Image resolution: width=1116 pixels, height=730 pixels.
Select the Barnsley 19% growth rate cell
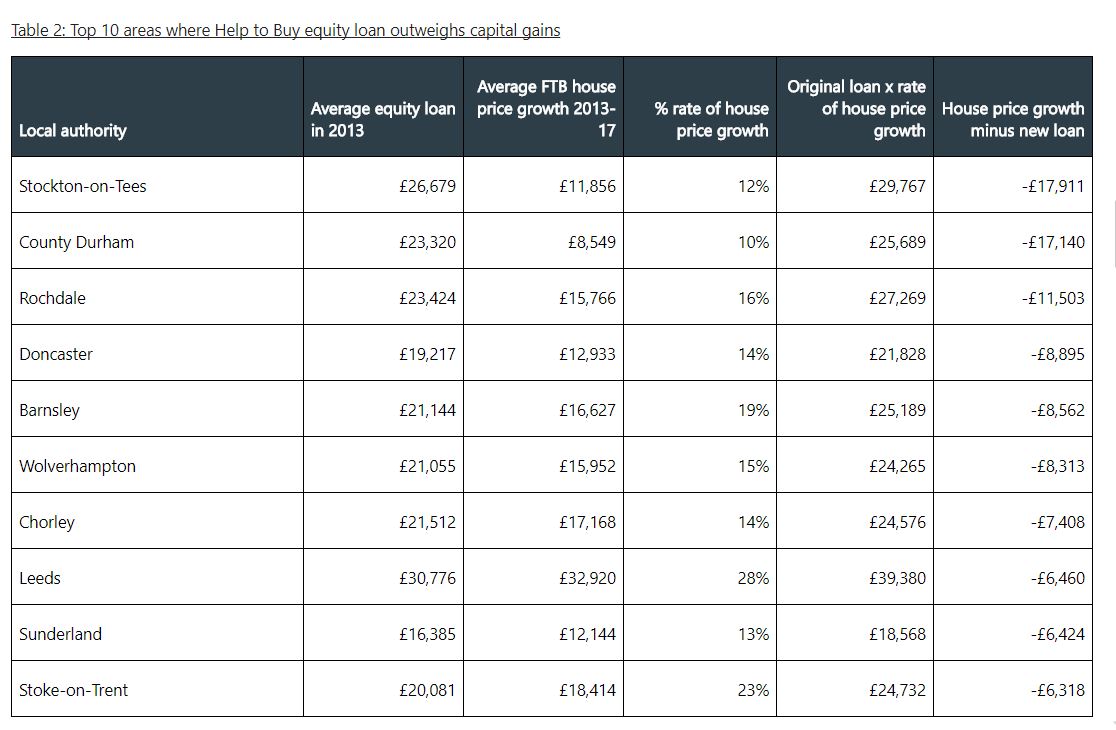[753, 410]
